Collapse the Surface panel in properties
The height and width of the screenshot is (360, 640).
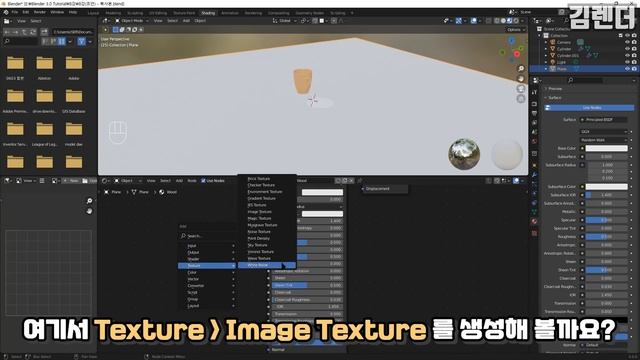[x=554, y=98]
